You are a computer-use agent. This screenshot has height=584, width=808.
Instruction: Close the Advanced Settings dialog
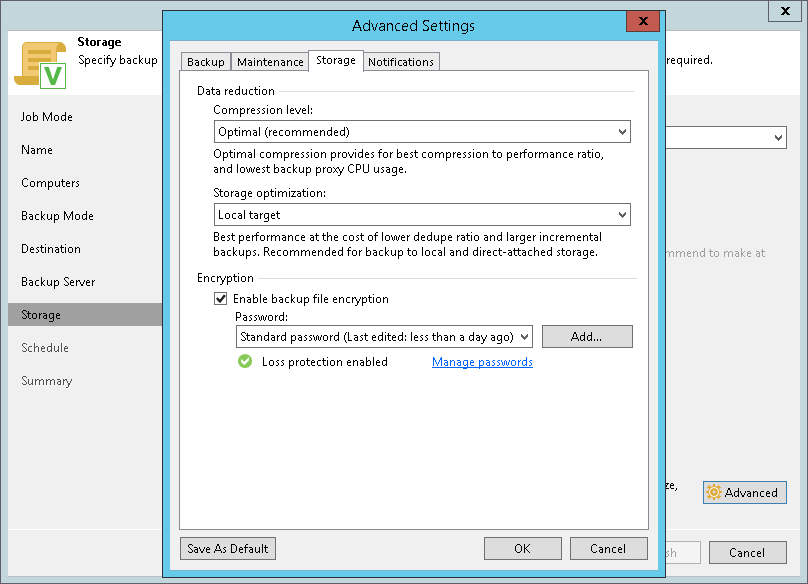[x=641, y=25]
